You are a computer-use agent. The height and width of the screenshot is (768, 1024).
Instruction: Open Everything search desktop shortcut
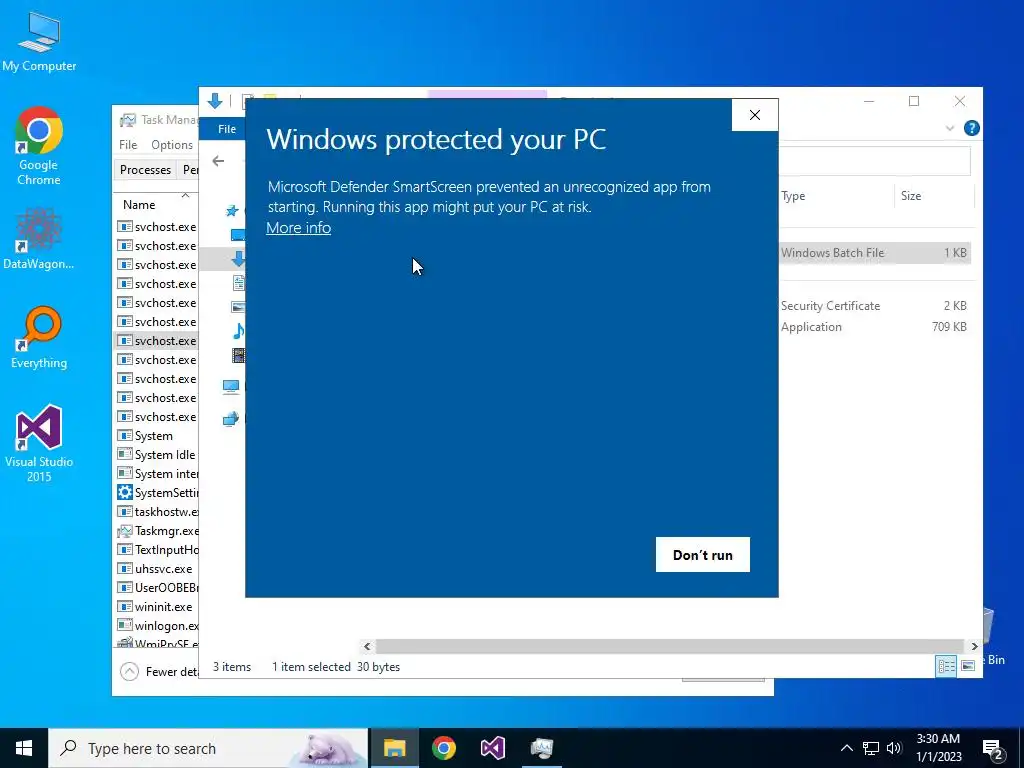tap(39, 338)
